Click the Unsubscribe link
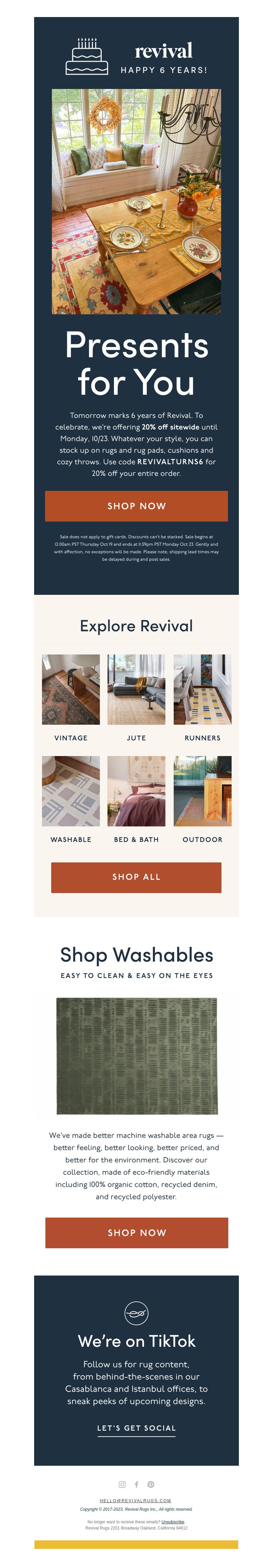Screen dimensions: 273x1568 173,1521
